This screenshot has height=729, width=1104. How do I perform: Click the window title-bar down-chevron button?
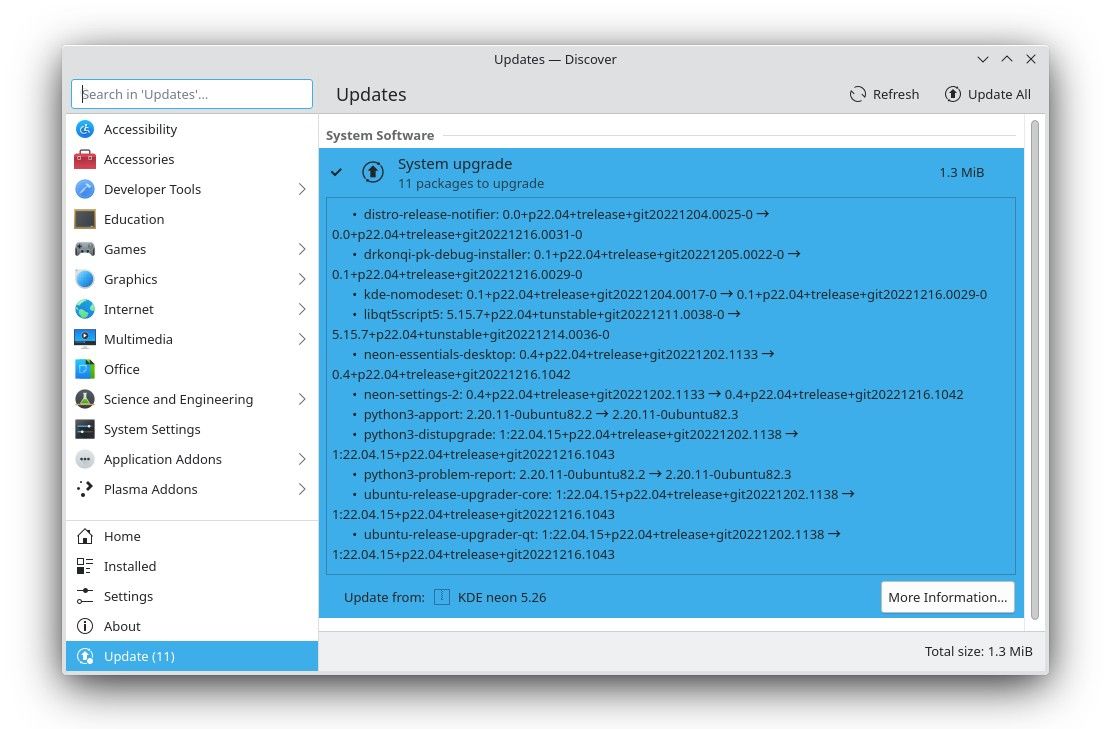click(983, 59)
